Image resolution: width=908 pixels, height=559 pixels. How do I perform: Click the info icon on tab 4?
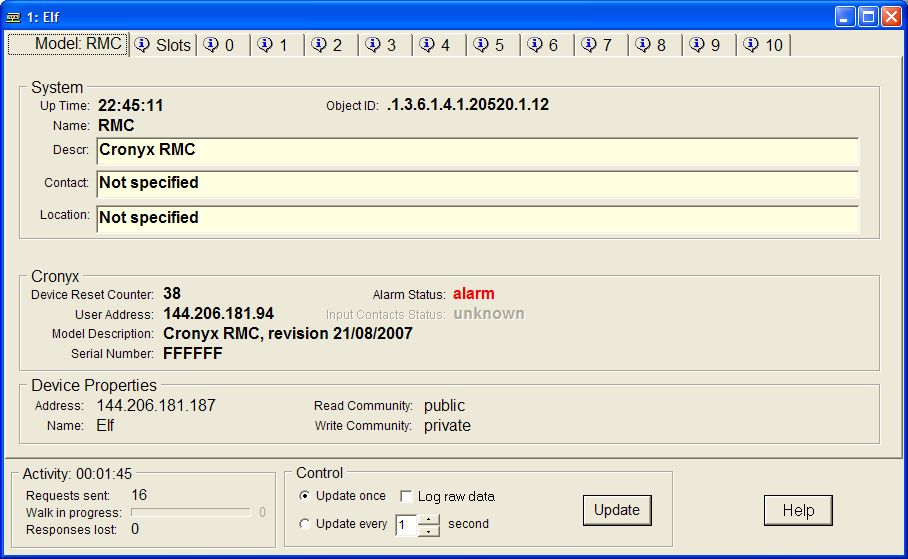click(x=427, y=45)
